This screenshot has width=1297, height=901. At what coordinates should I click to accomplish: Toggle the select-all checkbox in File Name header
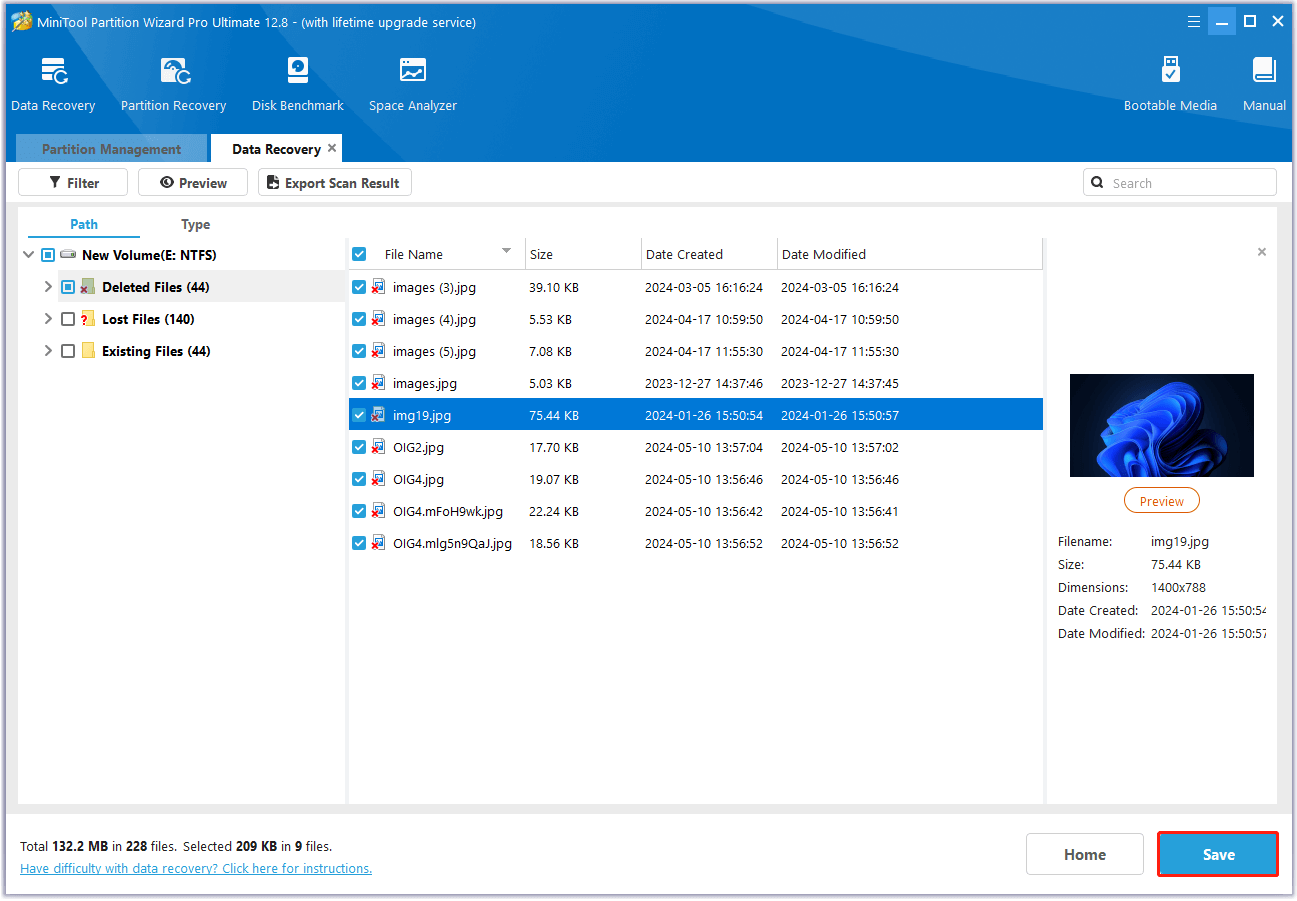359,254
